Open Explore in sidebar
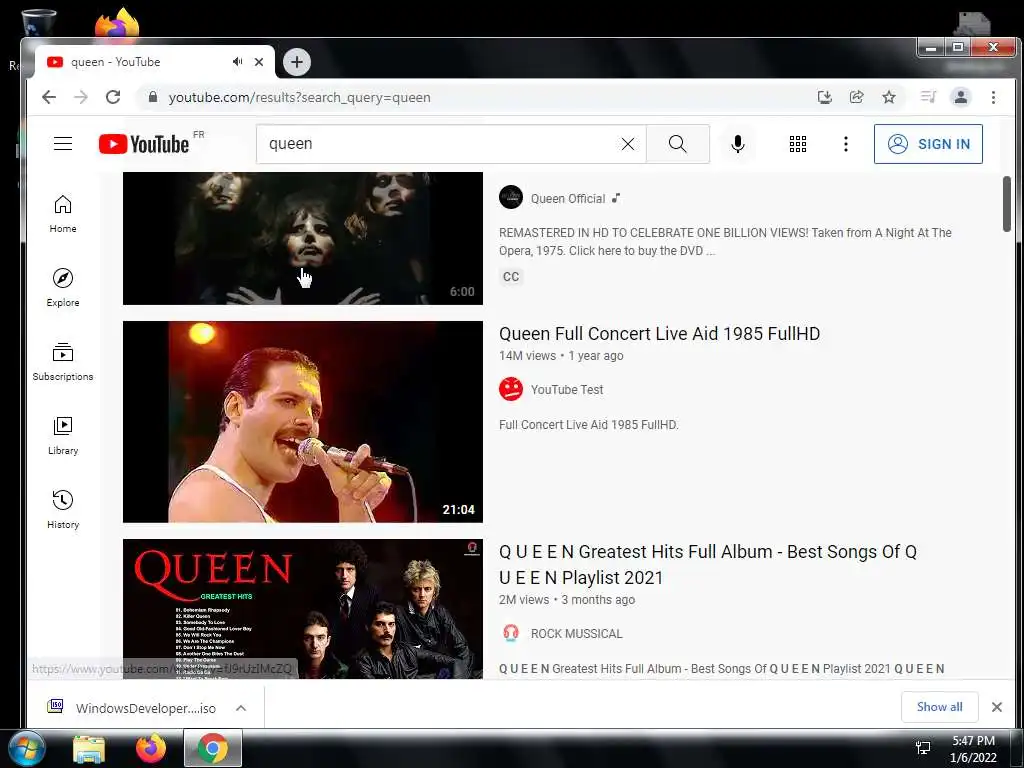Image resolution: width=1024 pixels, height=768 pixels. point(63,288)
